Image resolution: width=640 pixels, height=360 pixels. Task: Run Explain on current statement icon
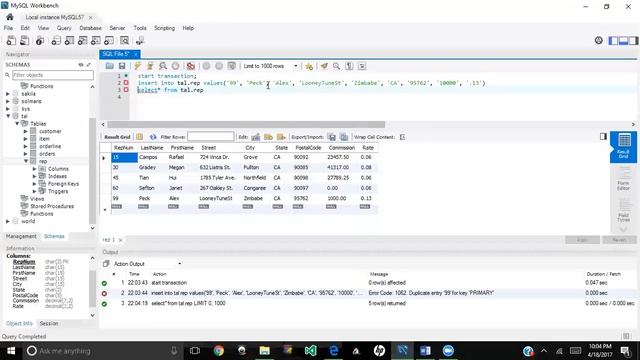coord(163,66)
